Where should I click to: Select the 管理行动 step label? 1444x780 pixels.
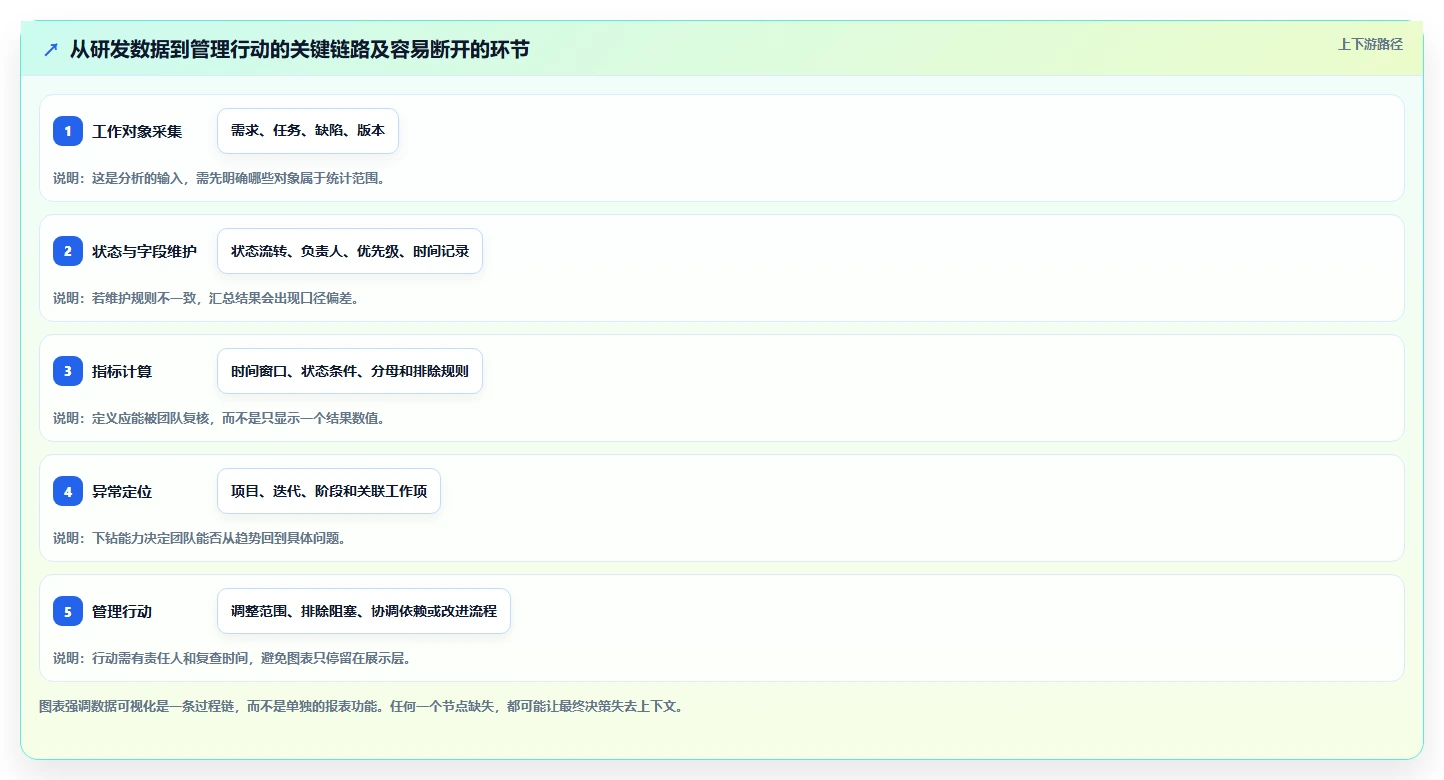click(122, 611)
